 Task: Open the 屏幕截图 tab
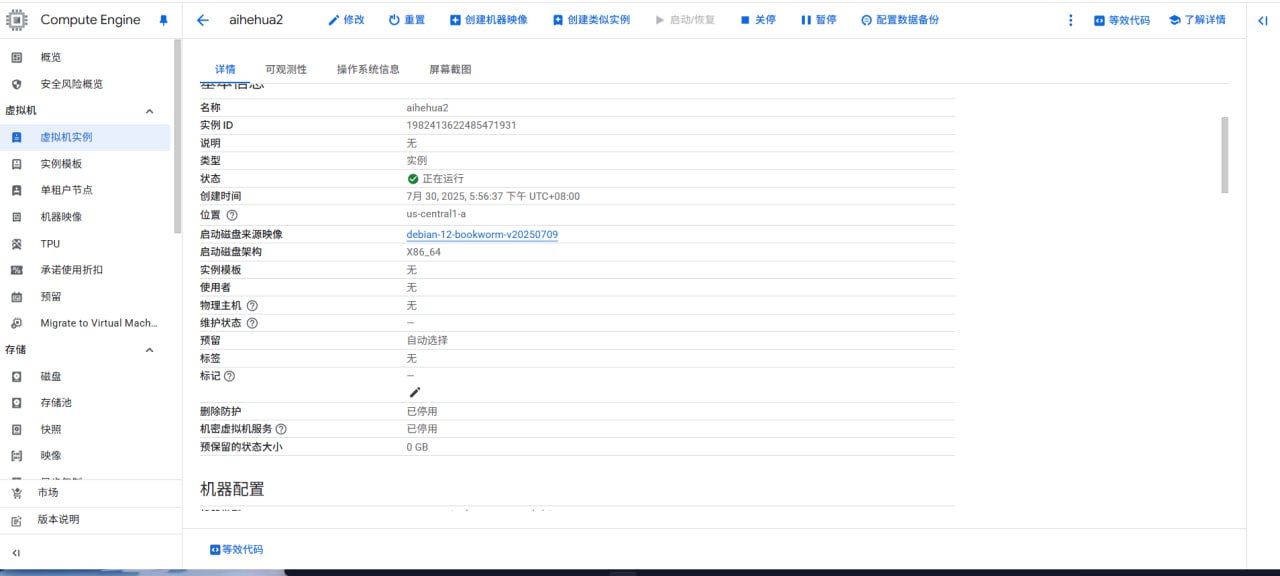pos(450,69)
